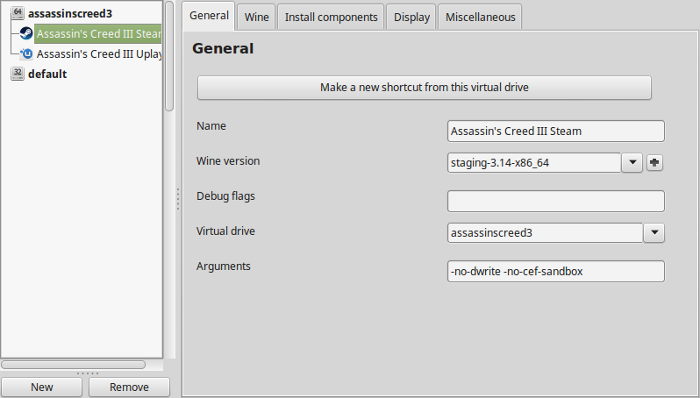This screenshot has height=398, width=700.
Task: Click the Remove button
Action: [x=129, y=387]
